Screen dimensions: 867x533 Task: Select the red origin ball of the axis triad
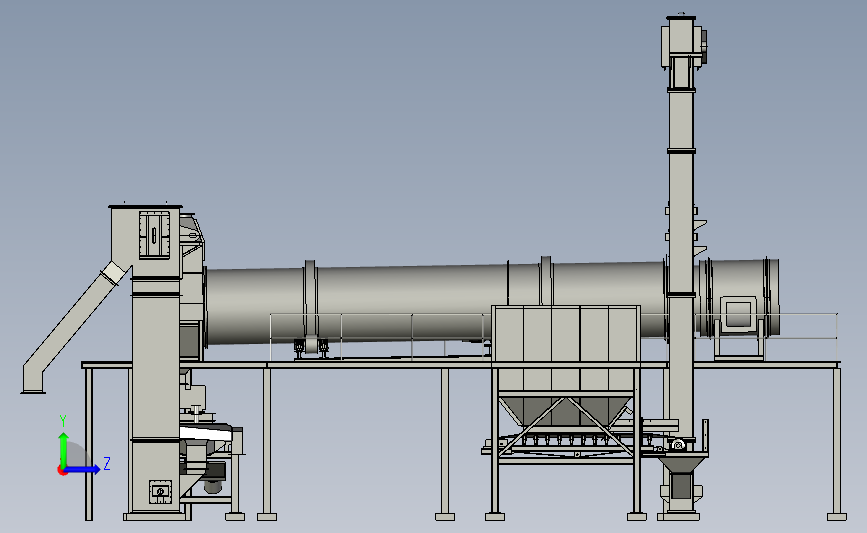coord(62,471)
